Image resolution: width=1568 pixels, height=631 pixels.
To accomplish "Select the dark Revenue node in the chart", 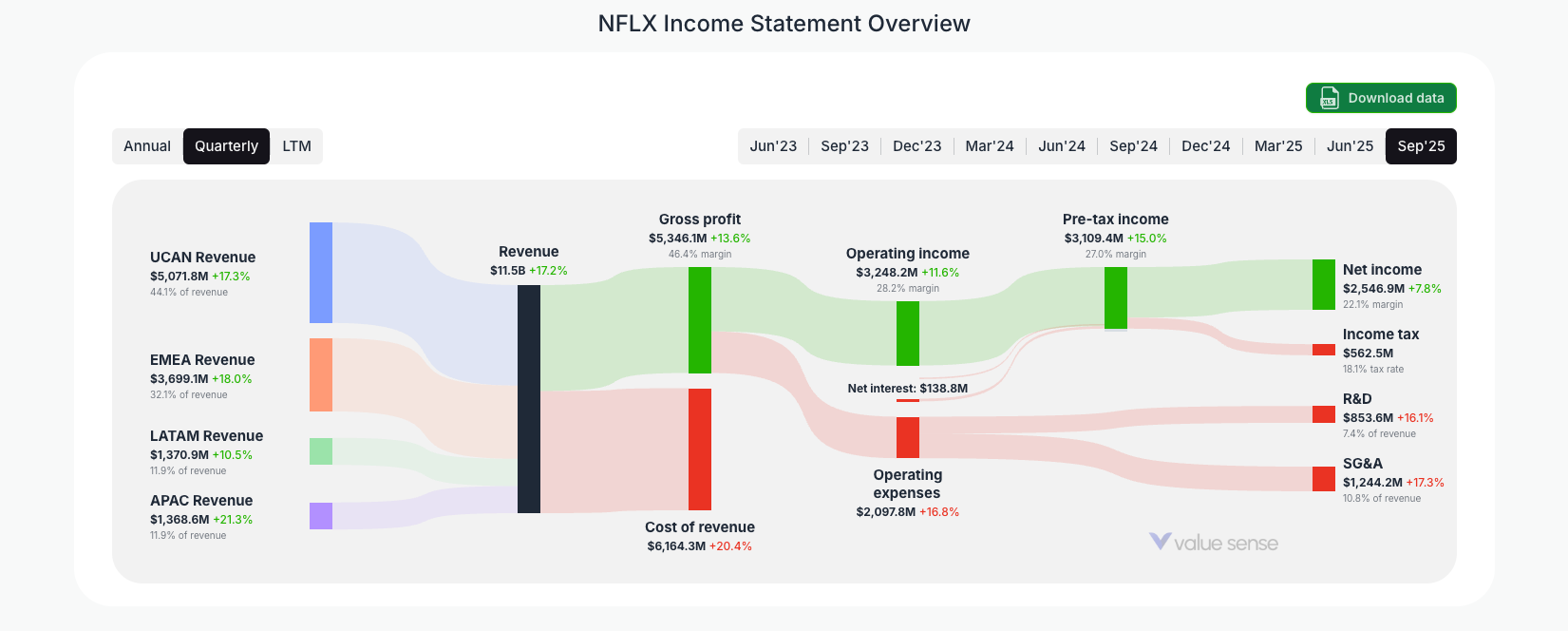I will [x=527, y=399].
